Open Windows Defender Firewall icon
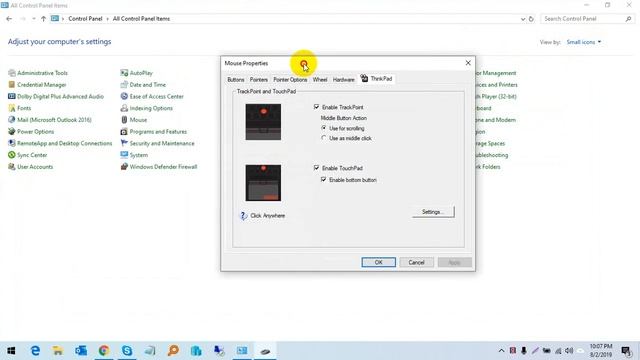Viewport: 640px width, 360px height. pyautogui.click(x=124, y=167)
